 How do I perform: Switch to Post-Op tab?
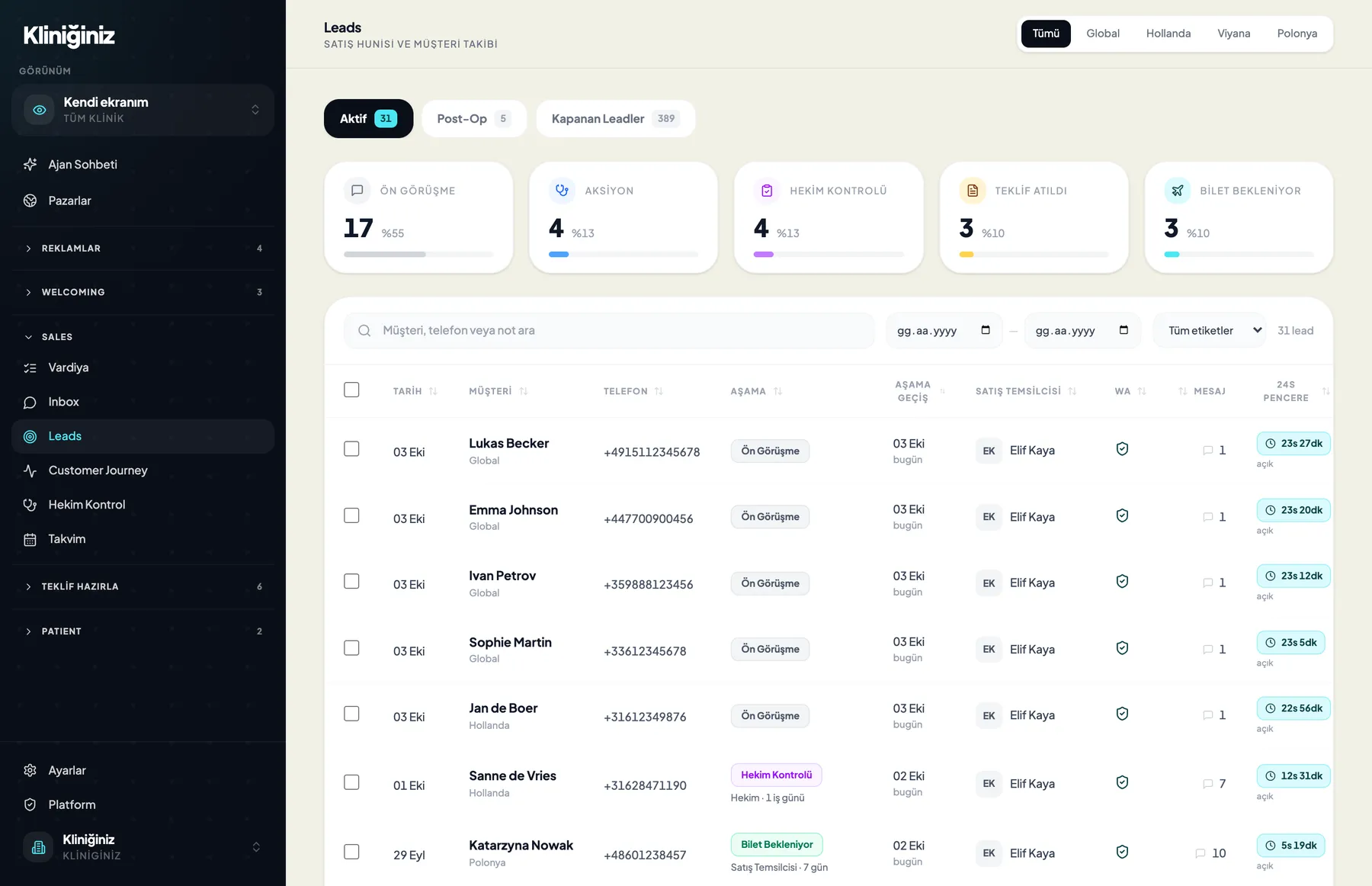pyautogui.click(x=473, y=119)
